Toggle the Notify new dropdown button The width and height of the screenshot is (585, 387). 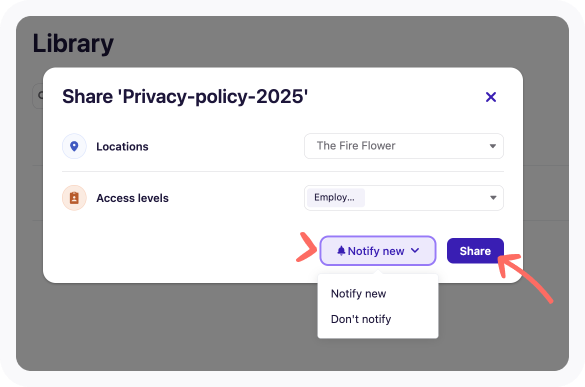(378, 251)
